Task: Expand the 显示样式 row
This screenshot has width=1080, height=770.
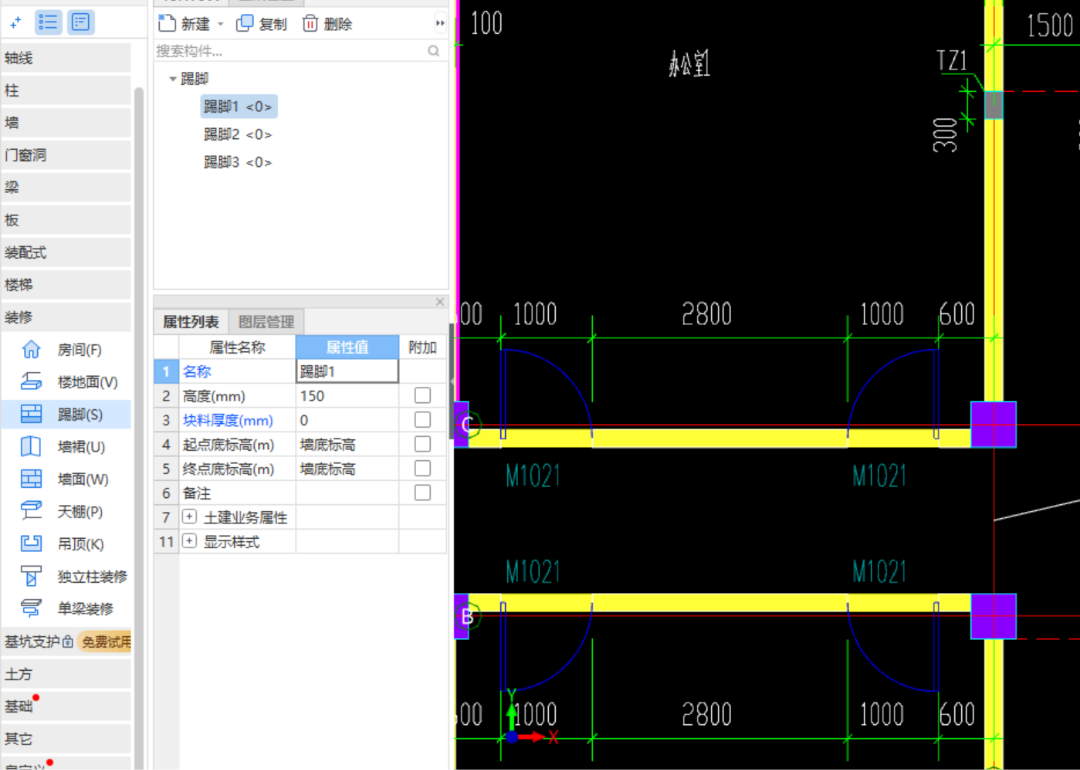Action: 189,541
